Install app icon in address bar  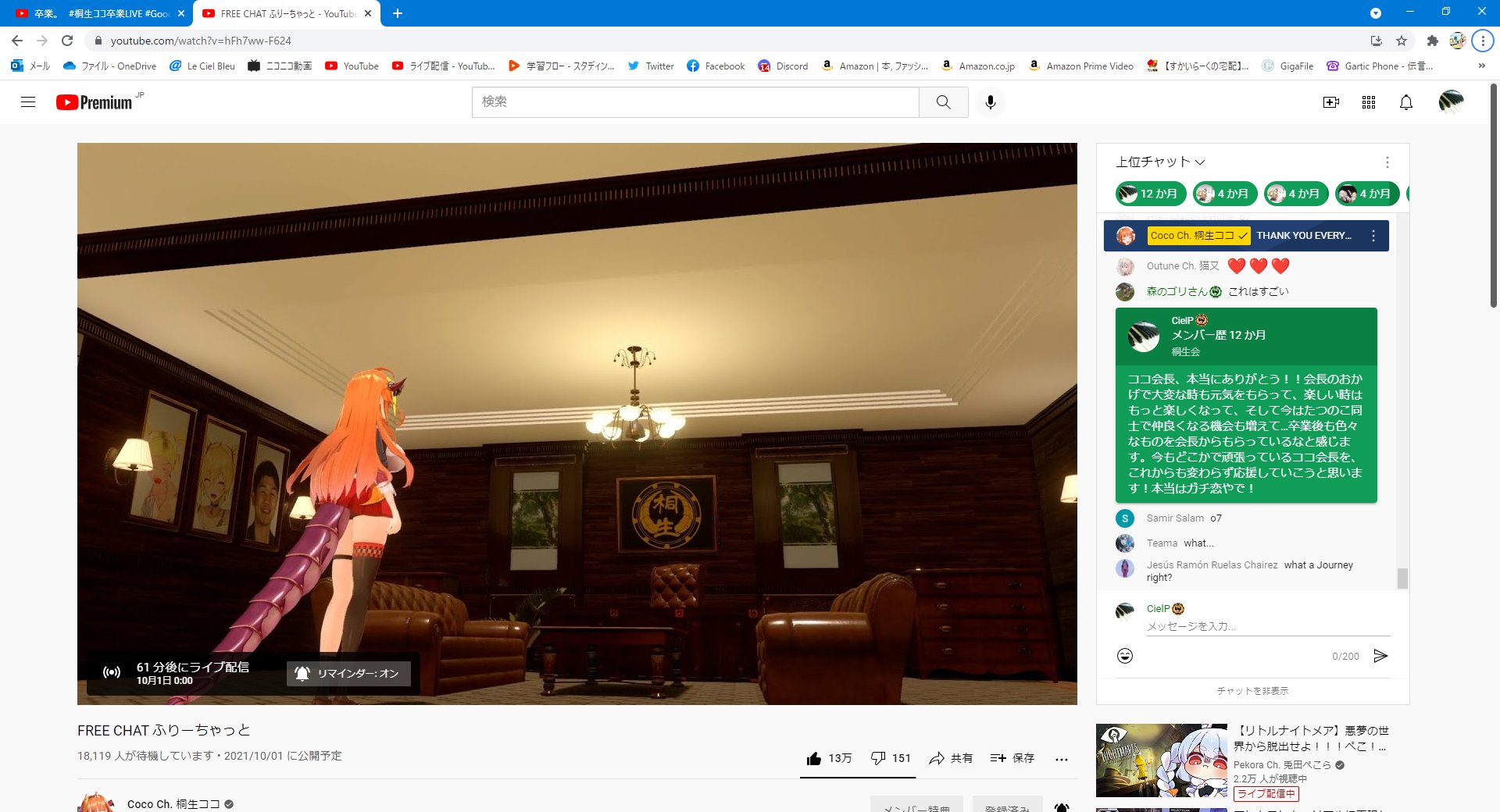(1377, 41)
